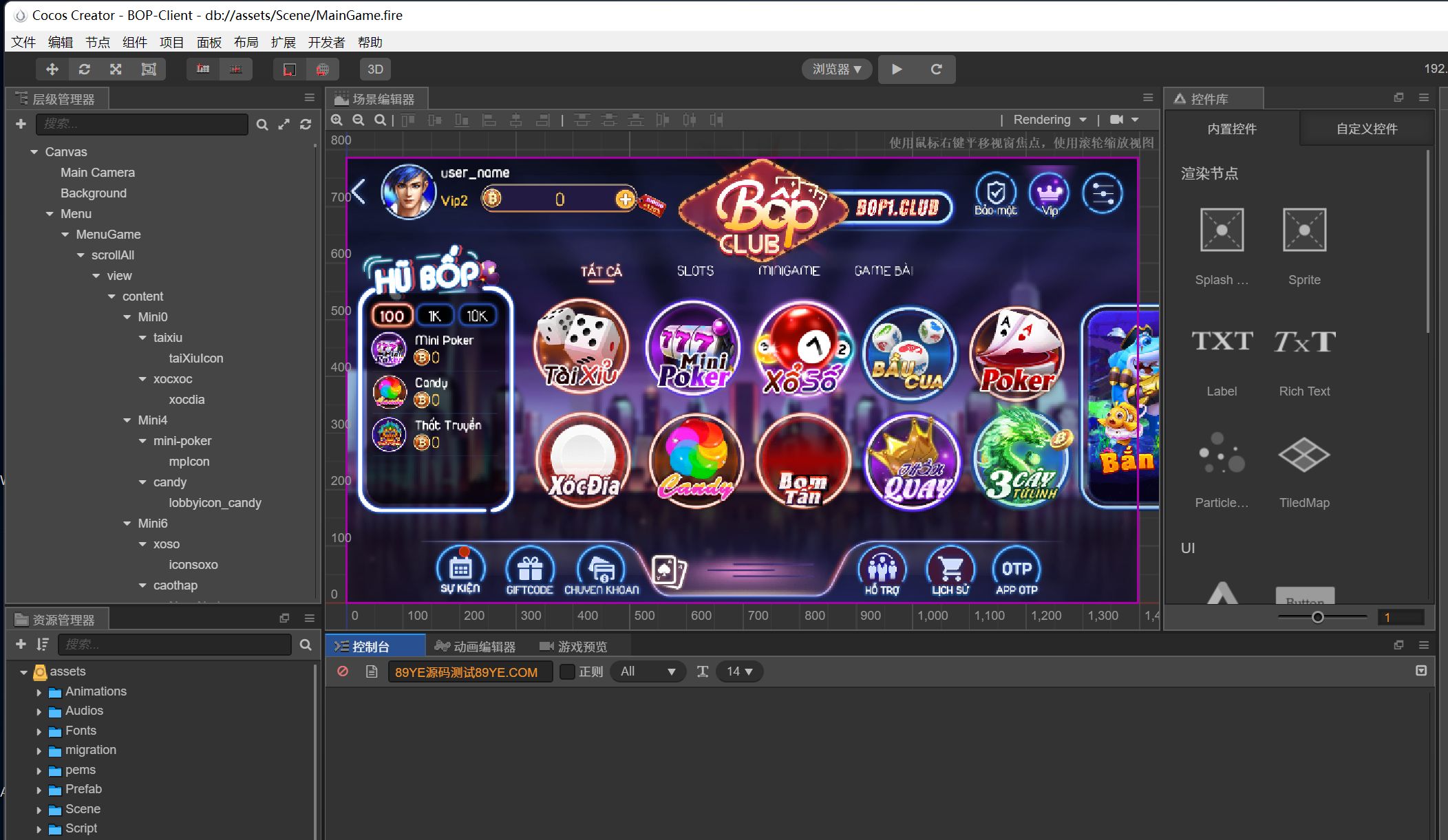1448x840 pixels.
Task: Refresh the hierarchy tree
Action: (x=306, y=125)
